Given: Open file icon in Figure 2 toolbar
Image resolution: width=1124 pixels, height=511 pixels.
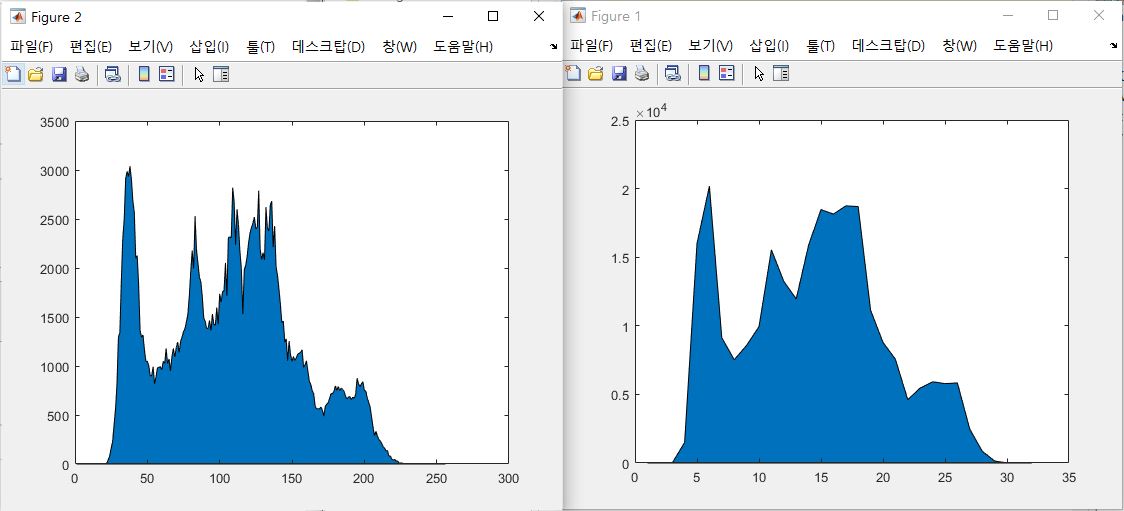Looking at the screenshot, I should [36, 74].
